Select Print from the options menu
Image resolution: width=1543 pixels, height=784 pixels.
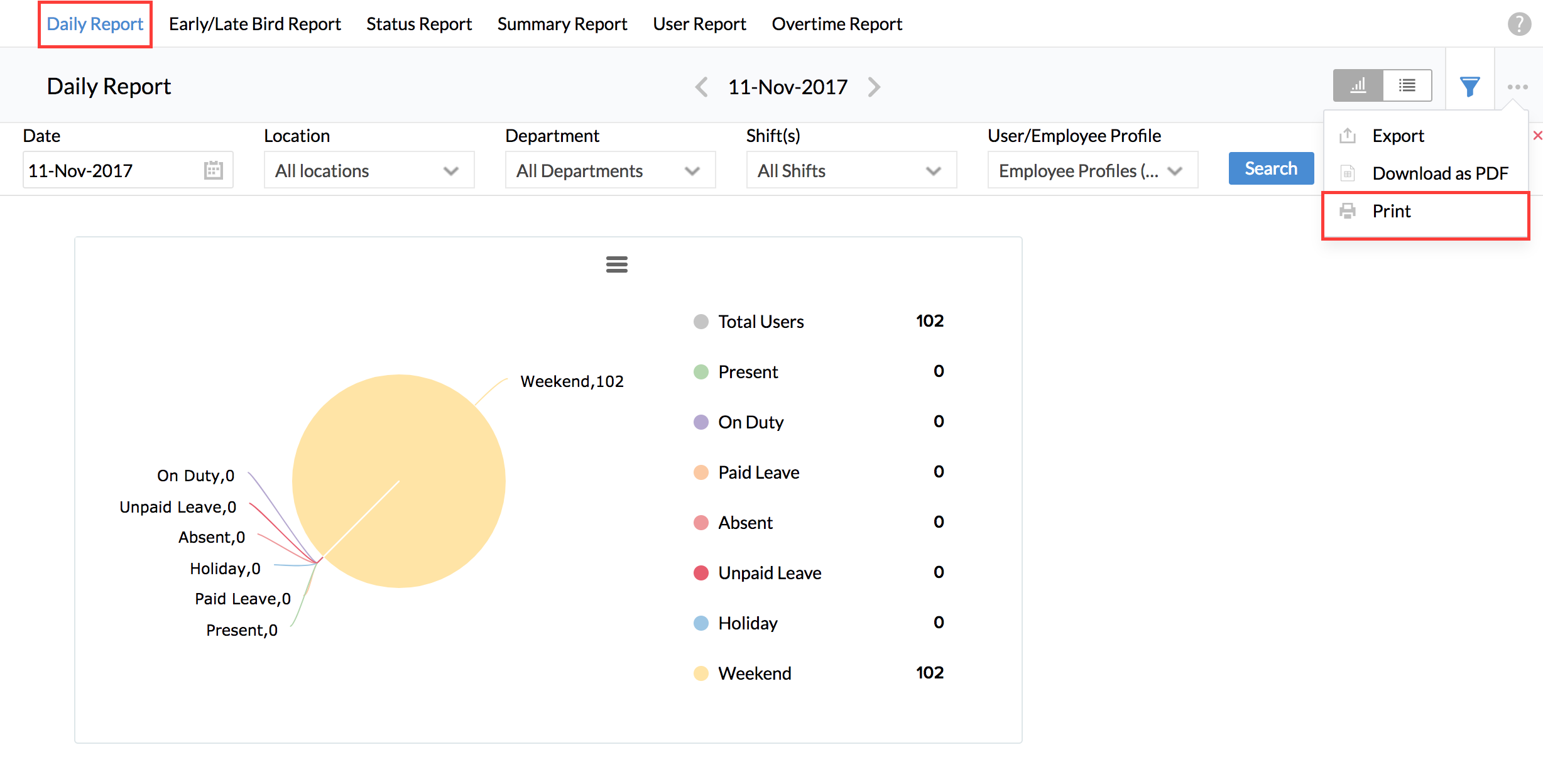(1391, 211)
